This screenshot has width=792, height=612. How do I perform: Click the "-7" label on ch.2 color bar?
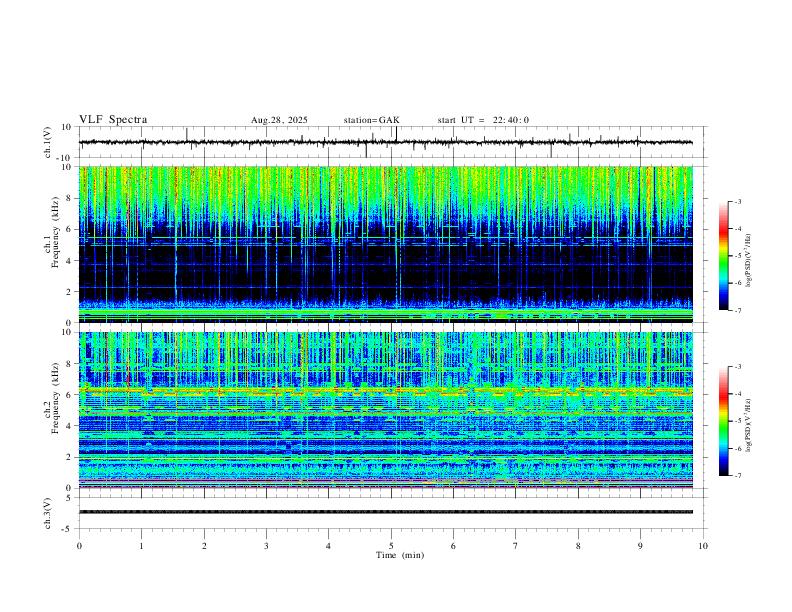pos(738,475)
